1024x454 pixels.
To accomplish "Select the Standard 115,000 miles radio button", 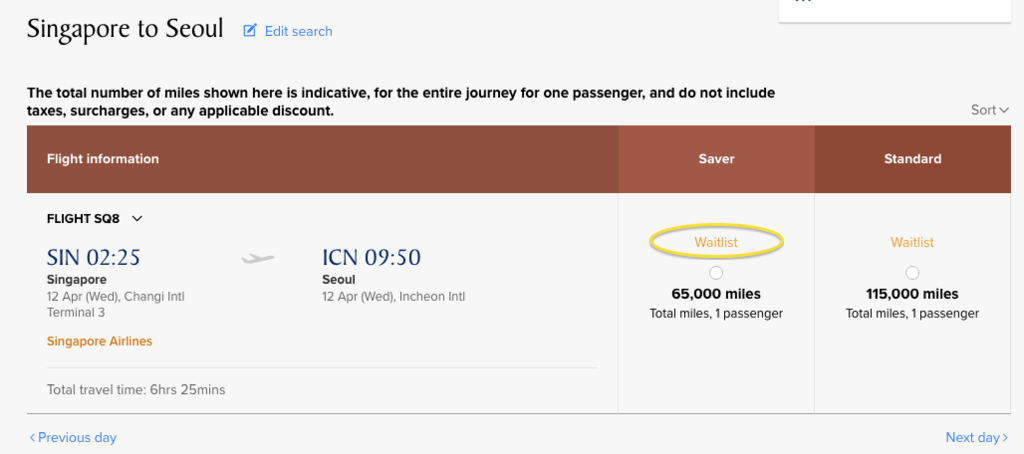I will 912,273.
